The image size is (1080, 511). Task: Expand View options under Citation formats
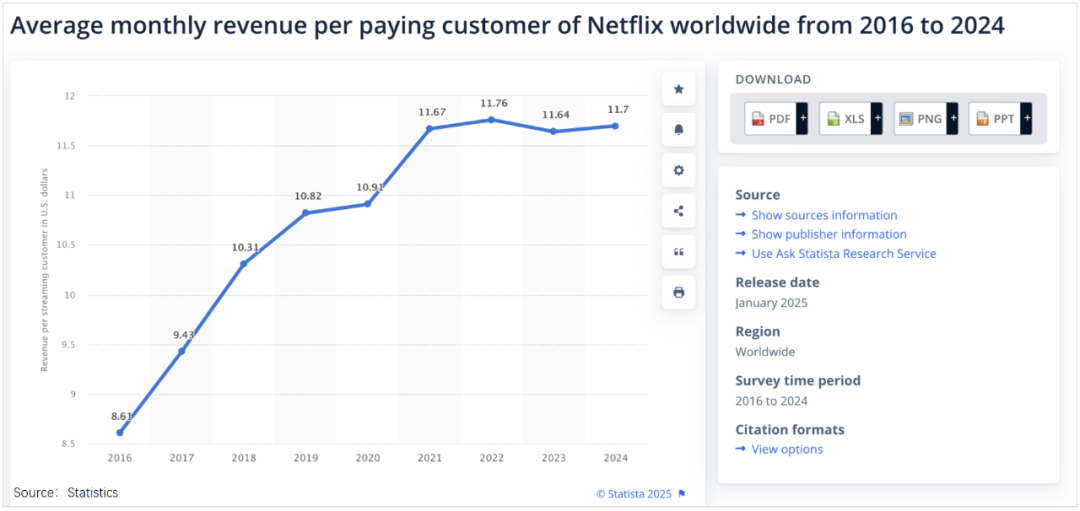786,449
